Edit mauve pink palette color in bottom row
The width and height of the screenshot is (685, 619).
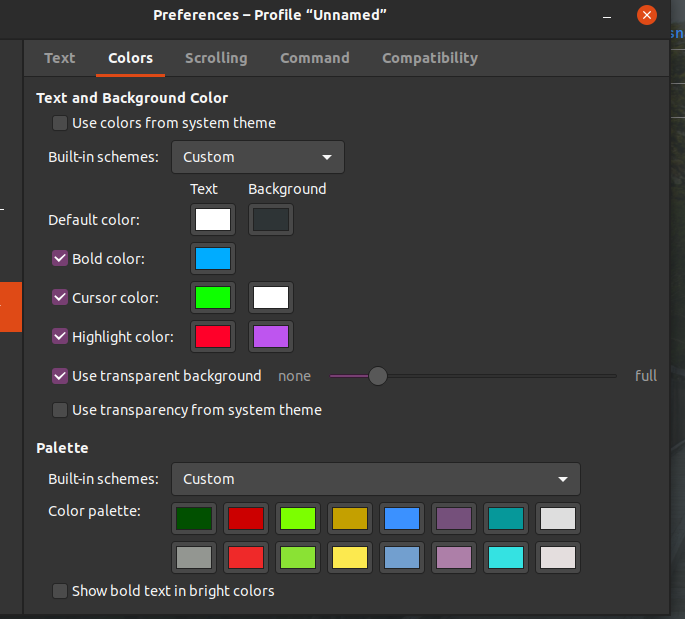pos(454,557)
